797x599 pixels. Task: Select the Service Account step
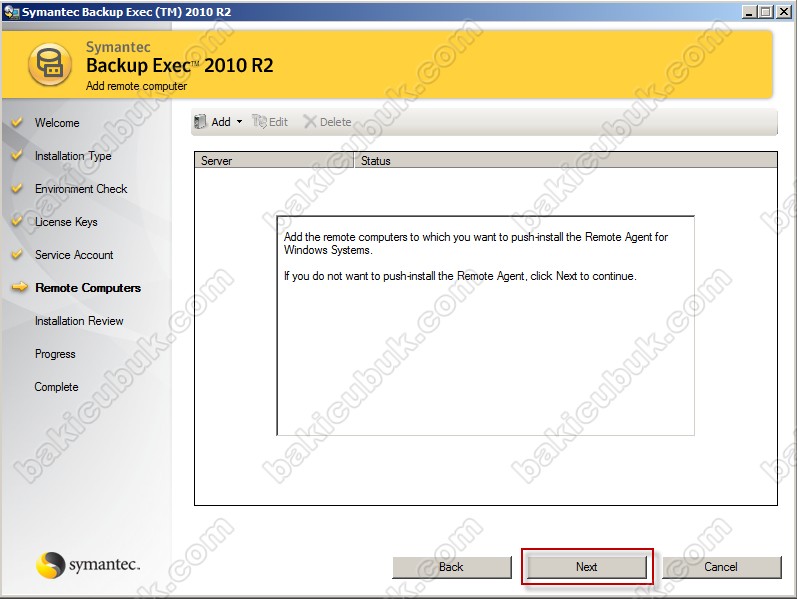tap(74, 255)
